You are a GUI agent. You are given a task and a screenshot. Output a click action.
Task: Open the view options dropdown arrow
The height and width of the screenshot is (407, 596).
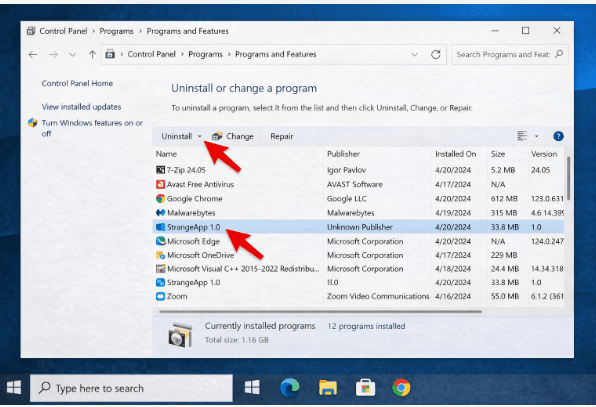536,136
